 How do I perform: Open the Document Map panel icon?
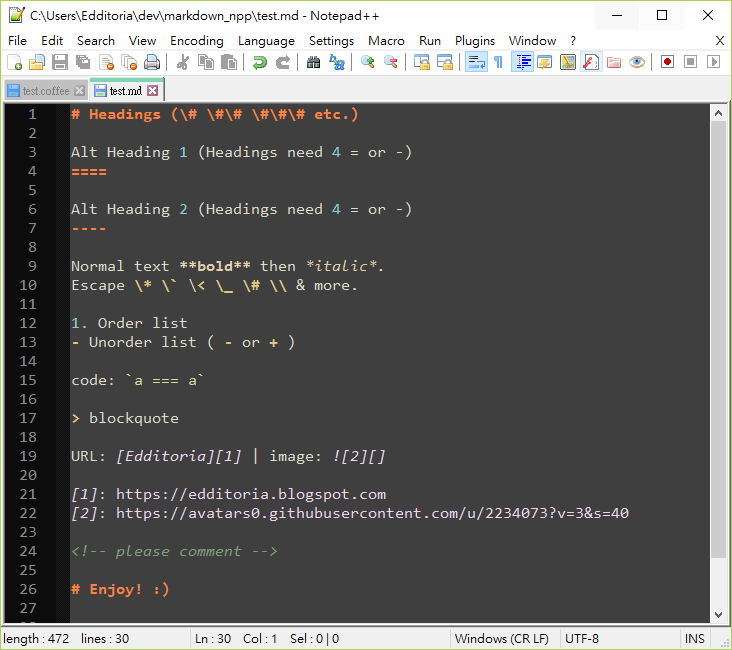click(568, 62)
